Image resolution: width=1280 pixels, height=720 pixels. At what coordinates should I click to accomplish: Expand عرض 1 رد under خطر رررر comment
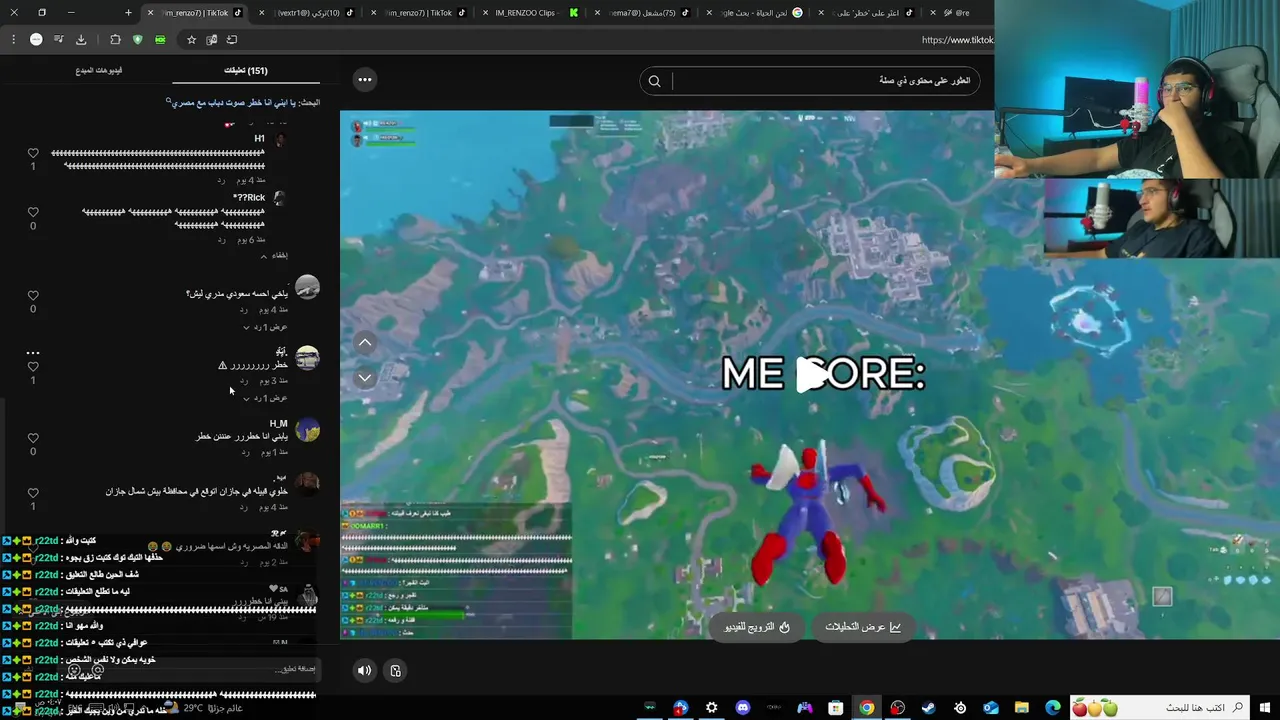(266, 398)
